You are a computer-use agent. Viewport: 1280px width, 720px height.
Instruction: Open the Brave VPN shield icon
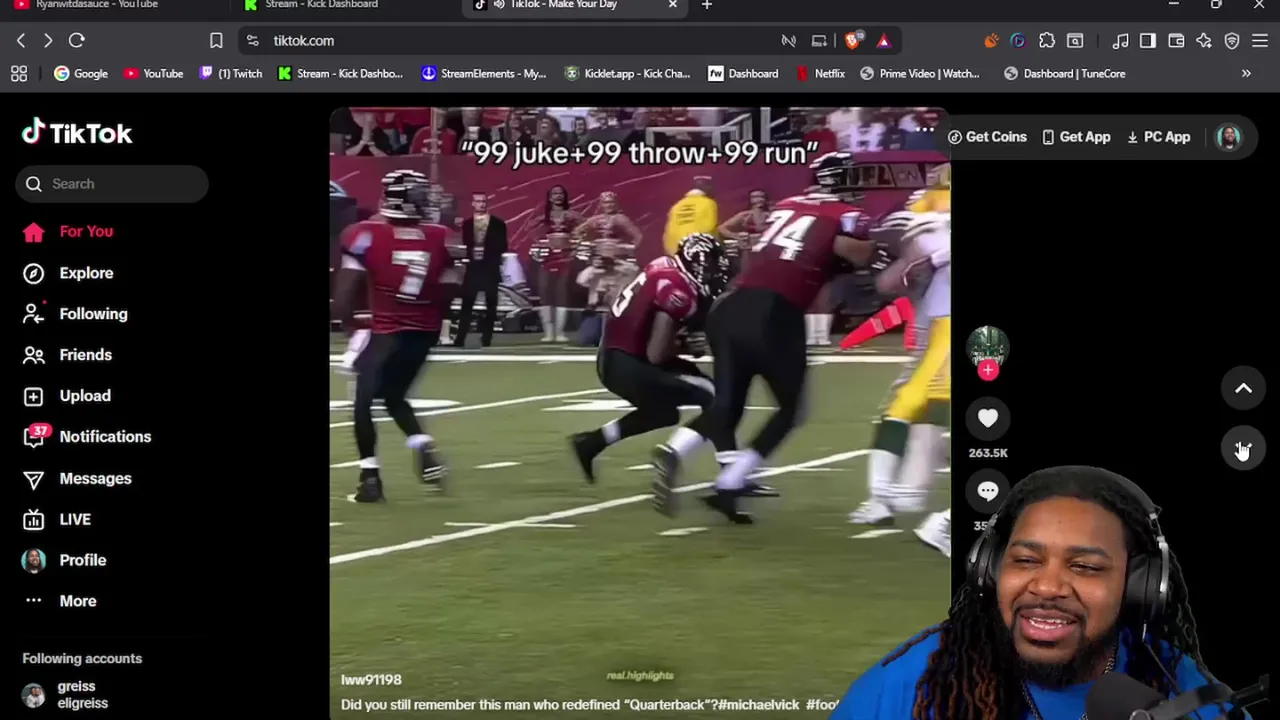1232,41
